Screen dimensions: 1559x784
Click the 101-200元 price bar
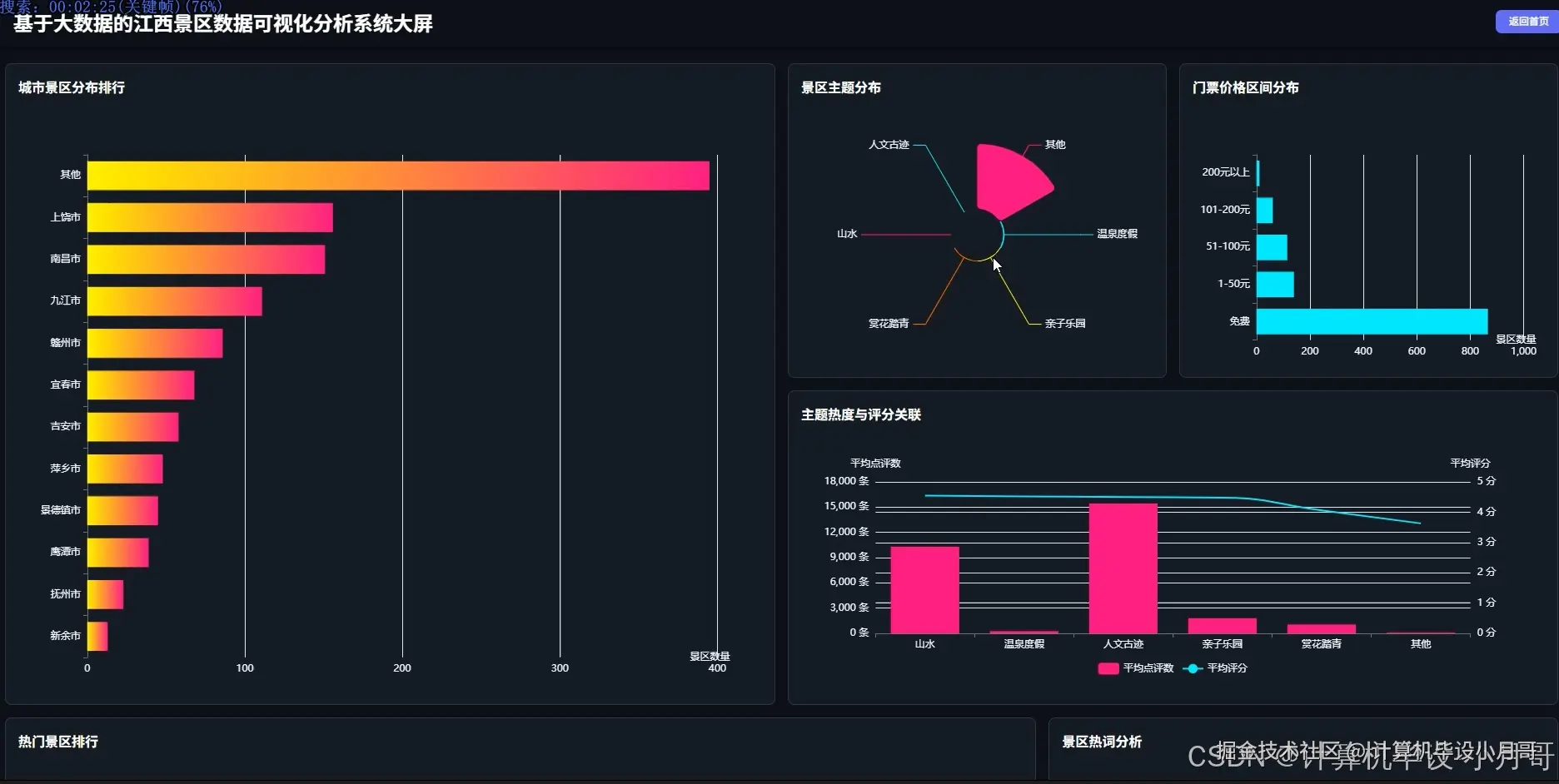[1264, 210]
